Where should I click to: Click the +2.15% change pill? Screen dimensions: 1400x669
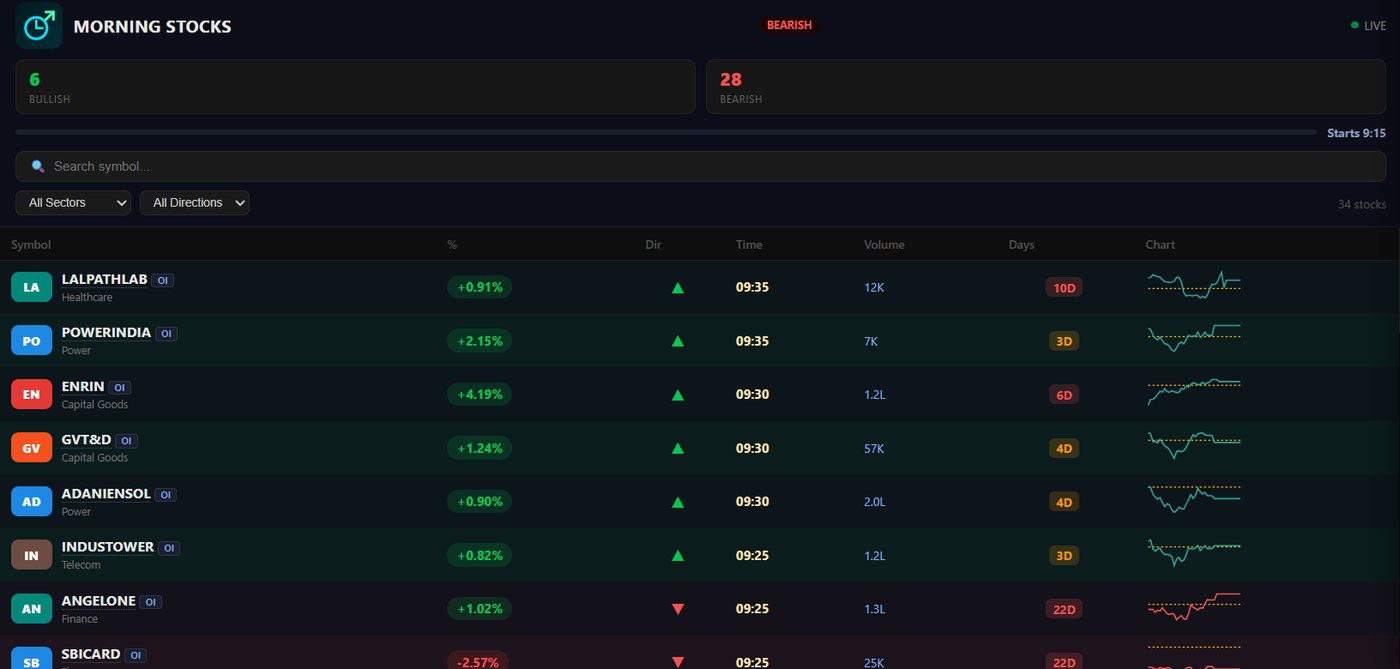(x=479, y=341)
